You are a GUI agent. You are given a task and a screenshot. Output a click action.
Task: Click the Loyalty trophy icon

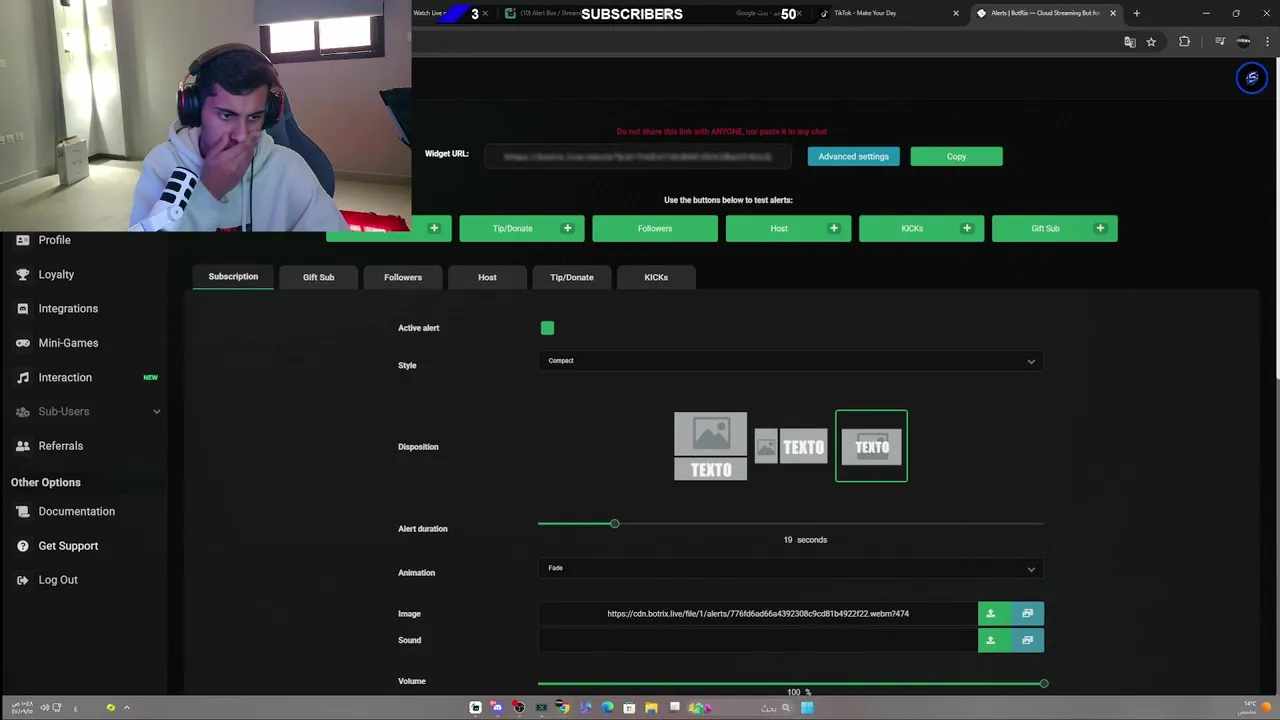(23, 274)
